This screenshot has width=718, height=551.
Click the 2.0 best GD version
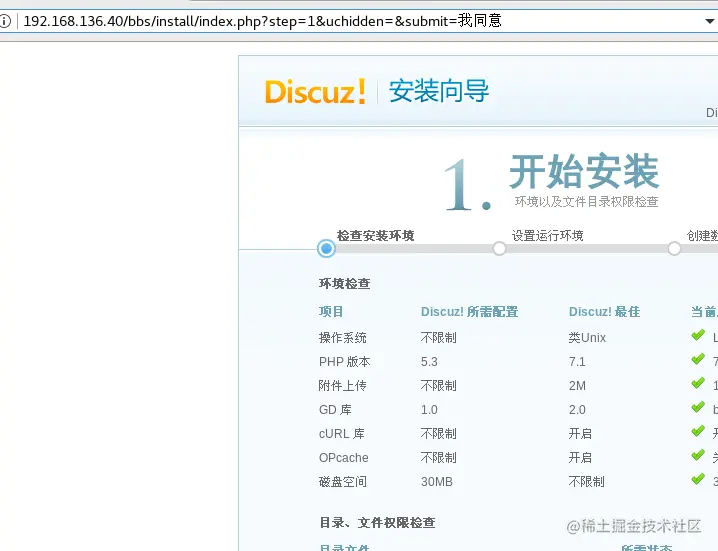coord(577,409)
